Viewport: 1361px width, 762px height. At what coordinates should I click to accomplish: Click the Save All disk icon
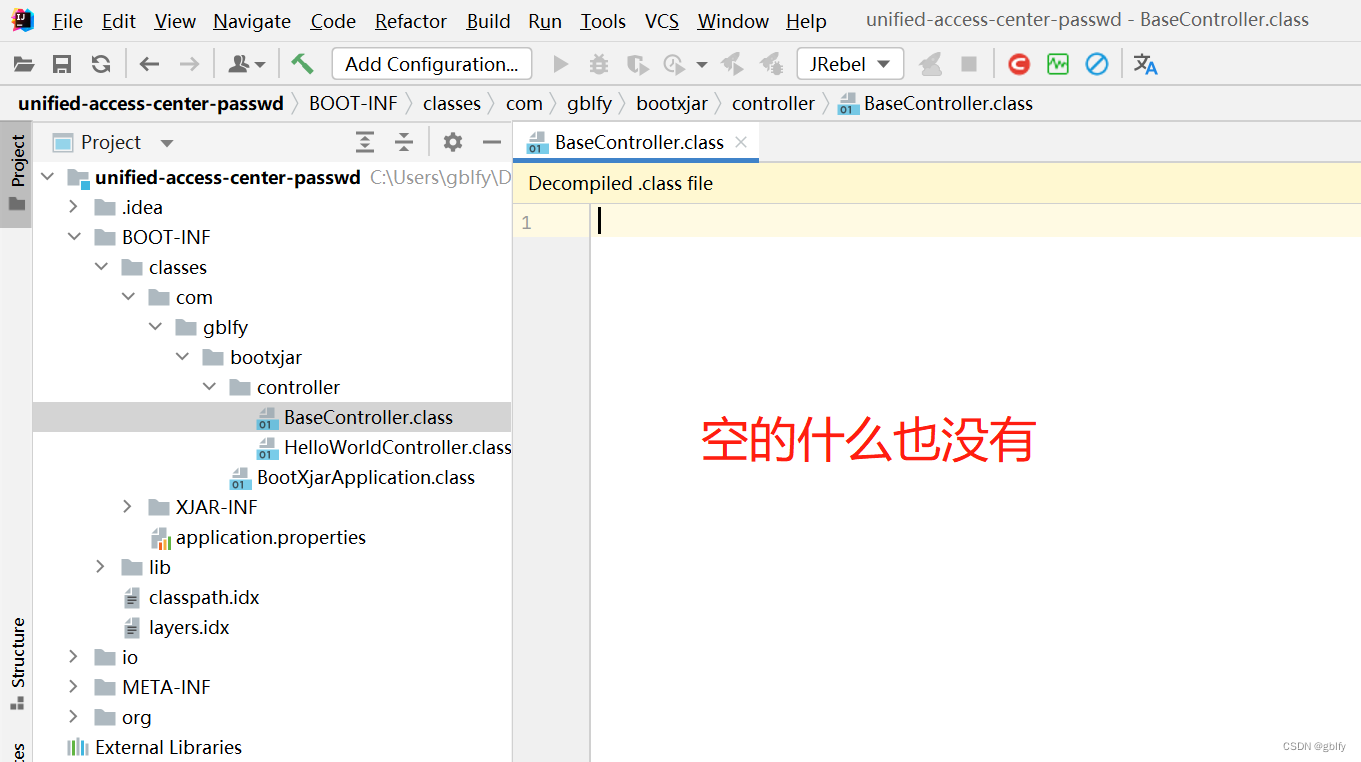[62, 65]
